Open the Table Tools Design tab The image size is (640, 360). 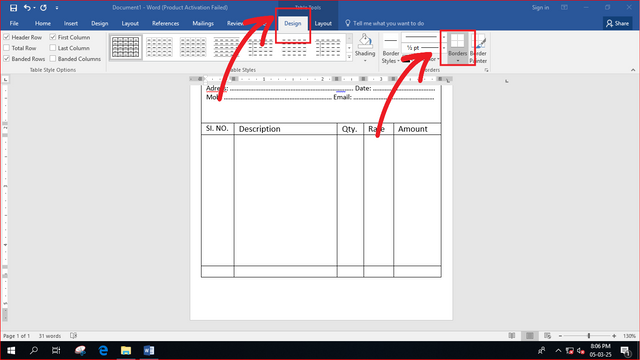[x=293, y=23]
